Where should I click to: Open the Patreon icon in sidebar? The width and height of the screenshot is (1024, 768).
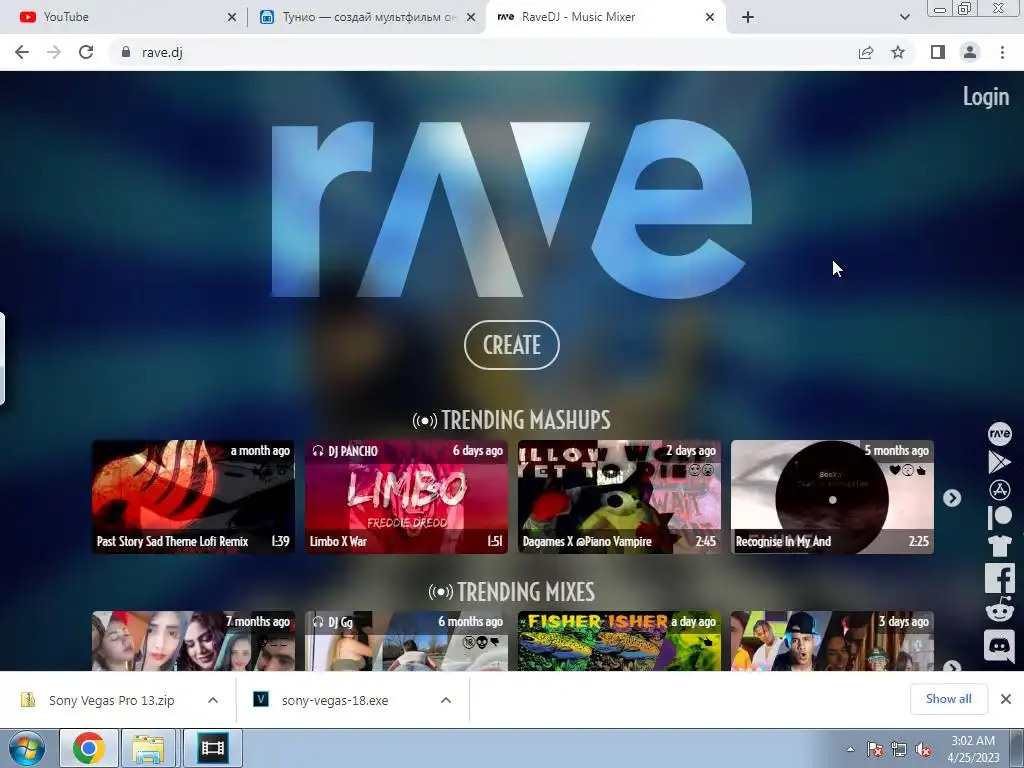click(x=999, y=517)
